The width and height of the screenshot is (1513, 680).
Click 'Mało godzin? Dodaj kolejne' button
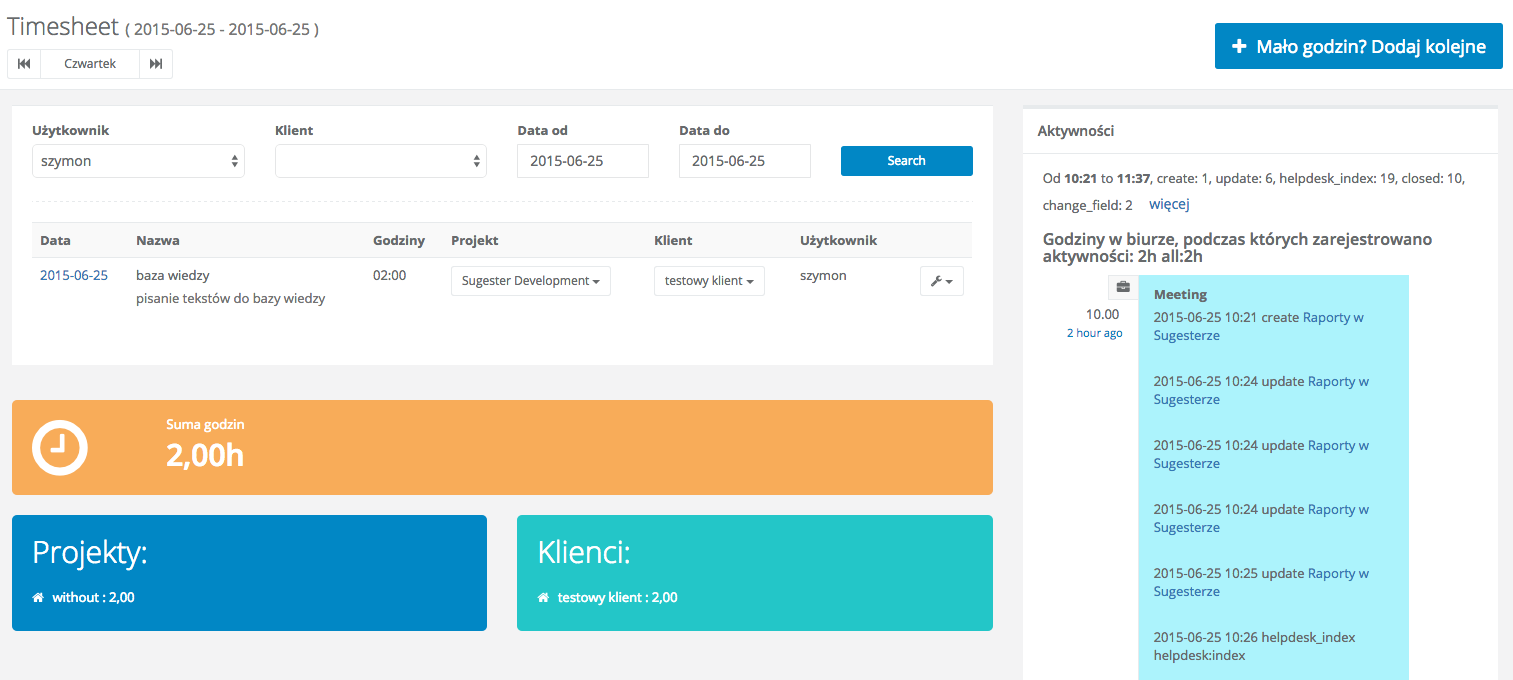[1358, 46]
